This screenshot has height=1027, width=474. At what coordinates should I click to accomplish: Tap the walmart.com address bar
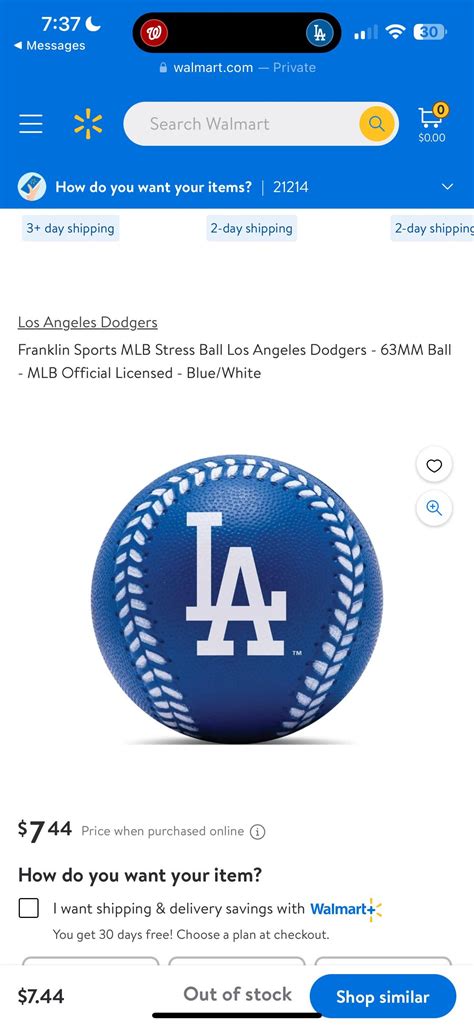237,67
